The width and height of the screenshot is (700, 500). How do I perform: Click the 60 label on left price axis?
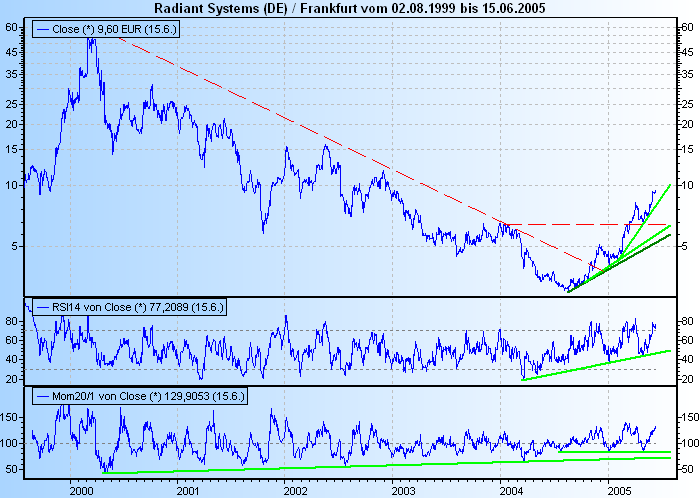coord(12,27)
